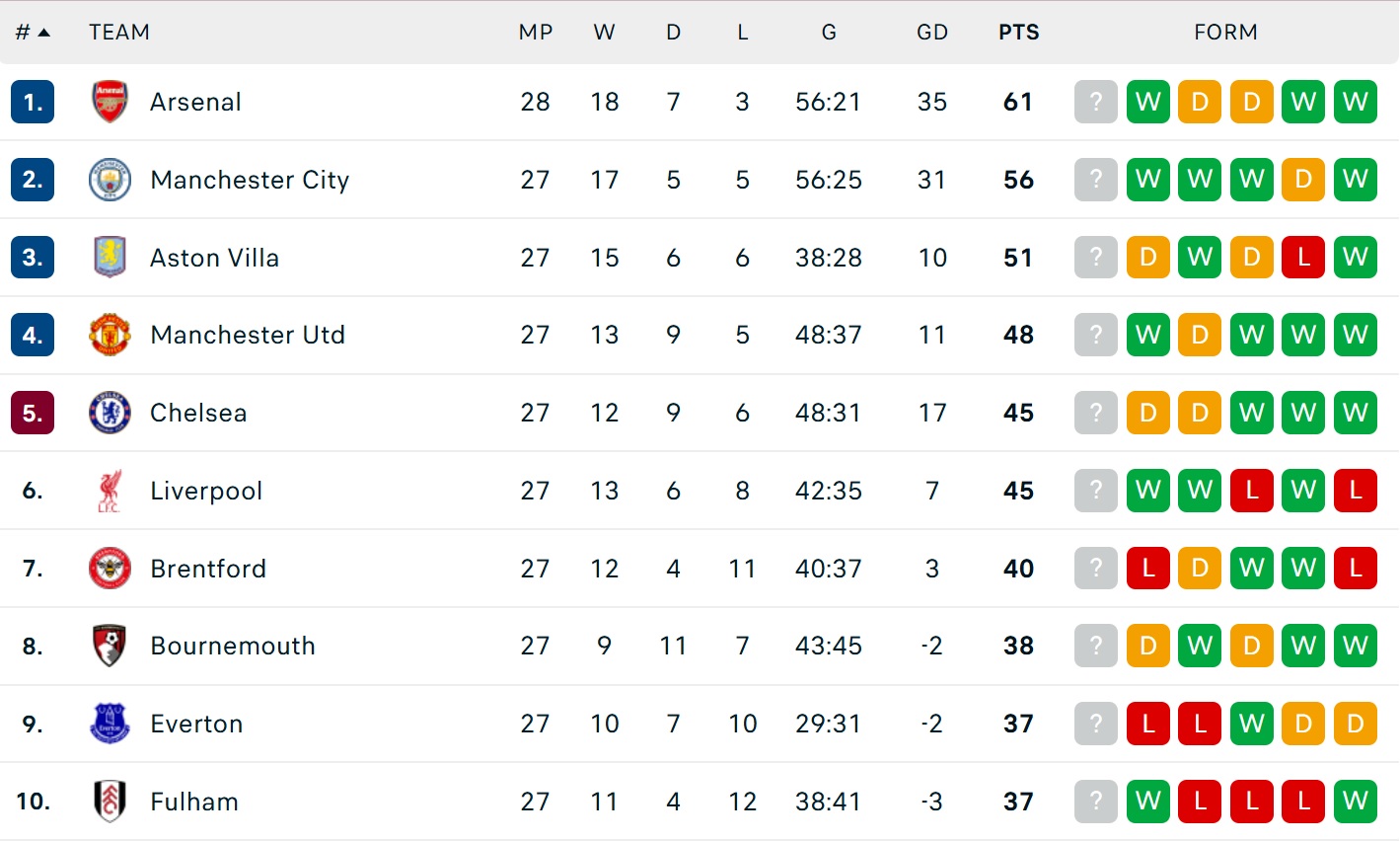Image resolution: width=1400 pixels, height=841 pixels.
Task: Click the Brentford club crest icon
Action: tap(110, 569)
